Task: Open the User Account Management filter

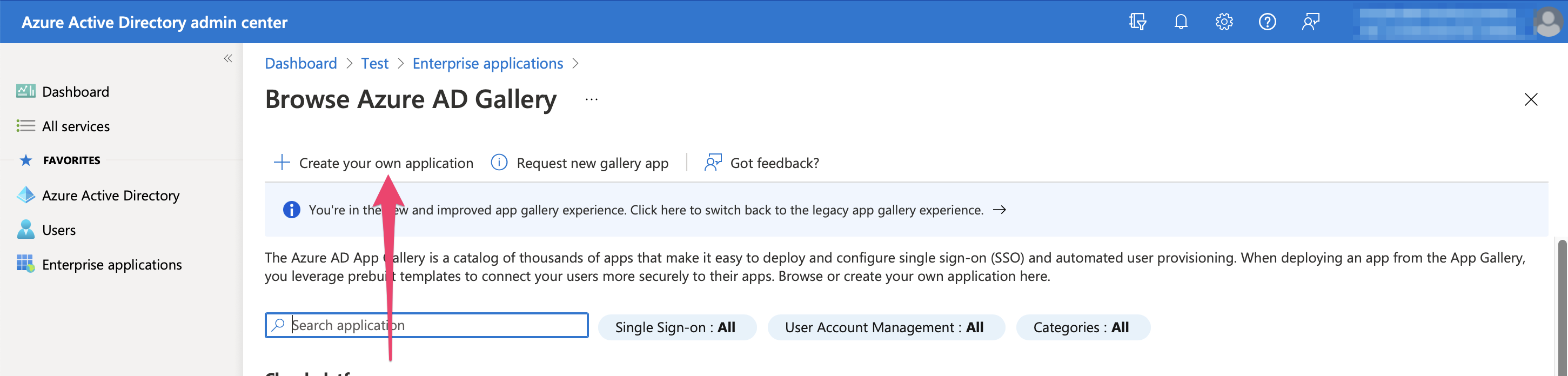Action: 884,327
